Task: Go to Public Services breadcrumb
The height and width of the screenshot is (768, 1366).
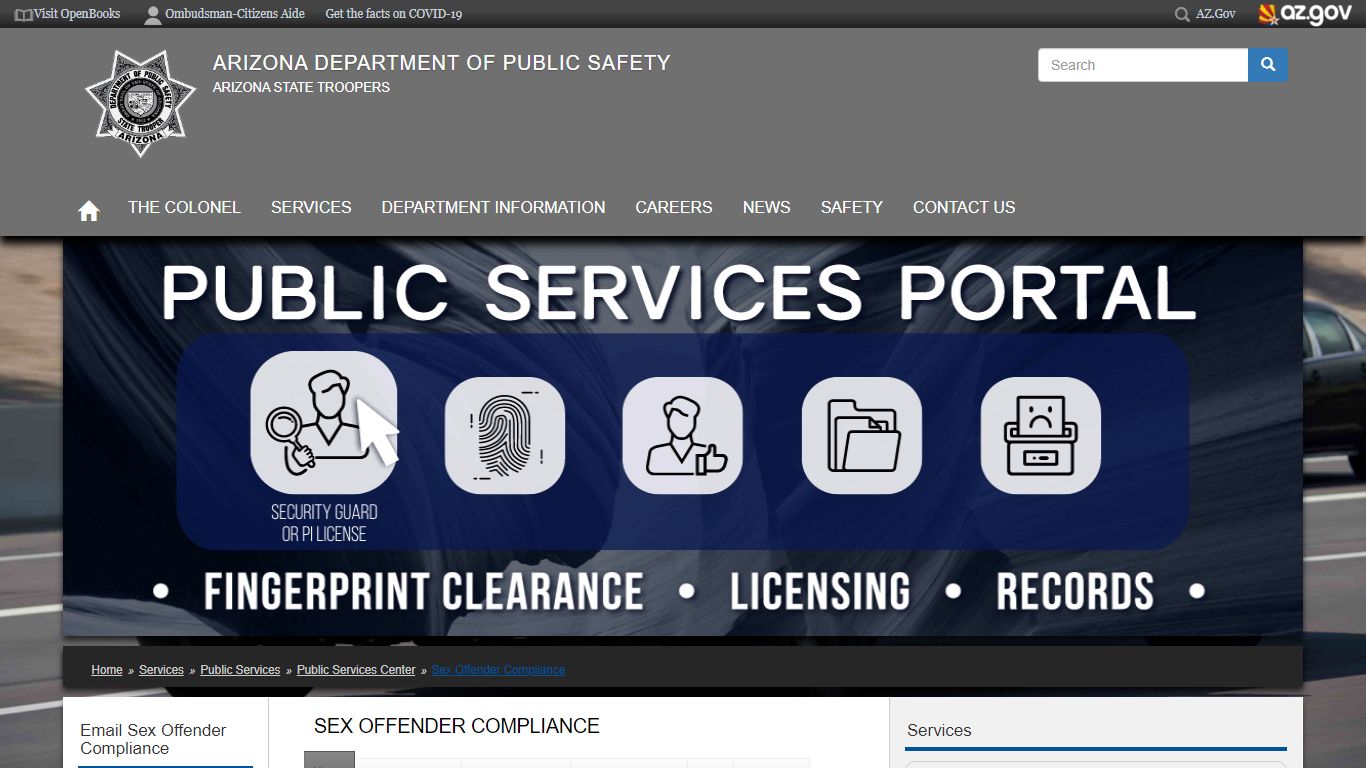Action: [240, 670]
